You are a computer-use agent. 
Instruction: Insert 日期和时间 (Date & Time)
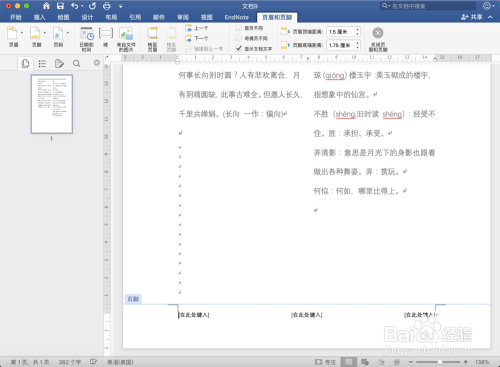coord(87,39)
